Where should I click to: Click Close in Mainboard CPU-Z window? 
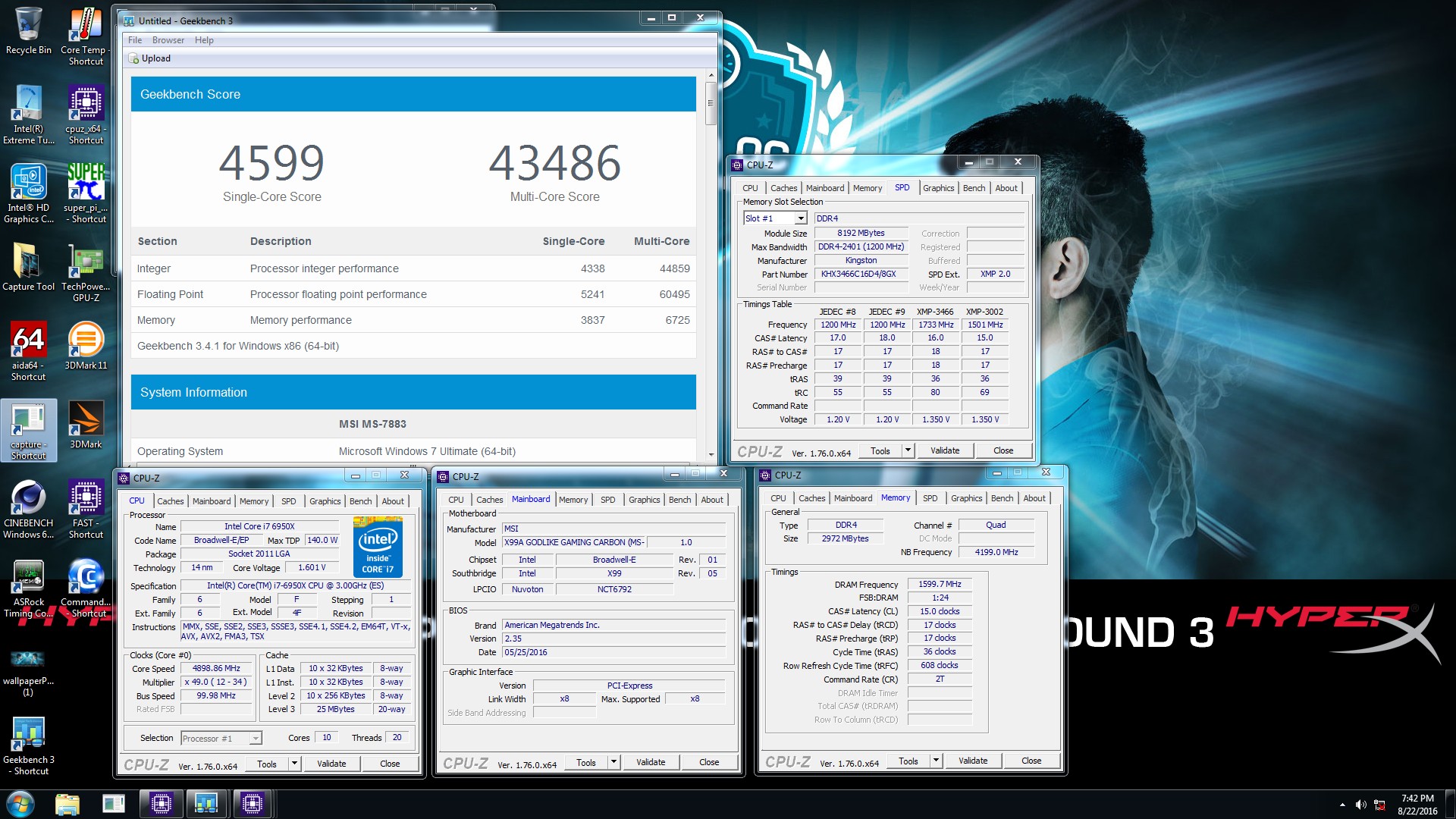[709, 762]
